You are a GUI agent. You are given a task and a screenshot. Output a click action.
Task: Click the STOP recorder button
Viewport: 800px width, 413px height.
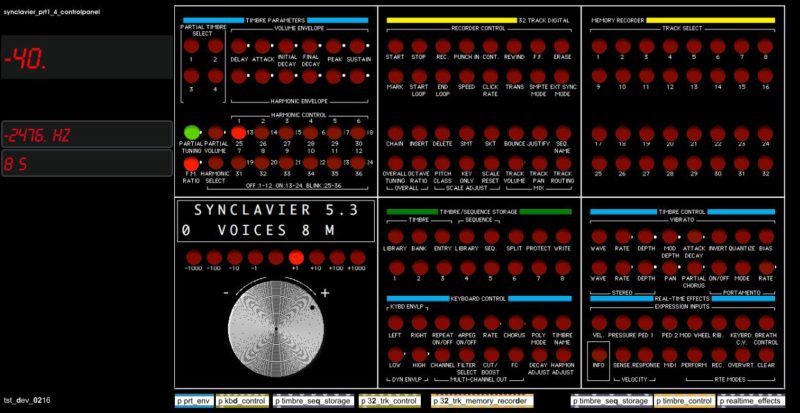click(419, 46)
